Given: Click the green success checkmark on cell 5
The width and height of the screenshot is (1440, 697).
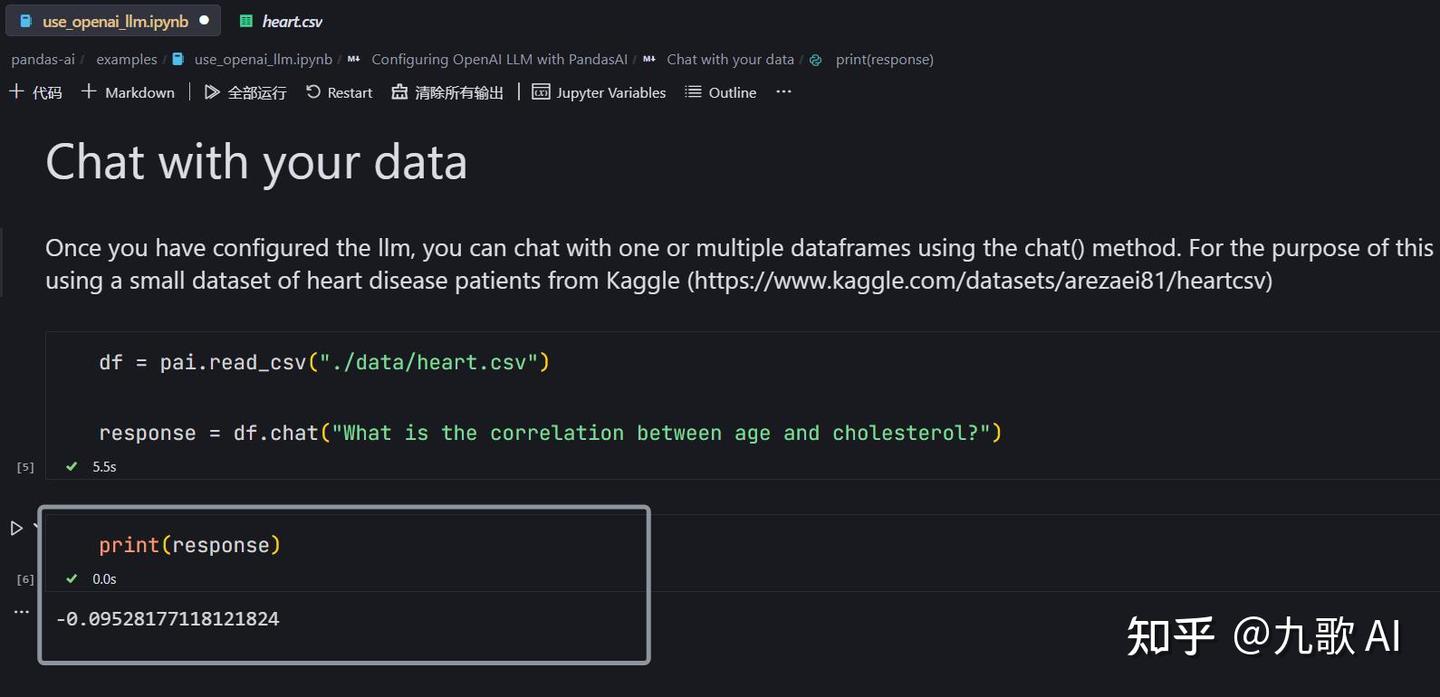Looking at the screenshot, I should (70, 466).
